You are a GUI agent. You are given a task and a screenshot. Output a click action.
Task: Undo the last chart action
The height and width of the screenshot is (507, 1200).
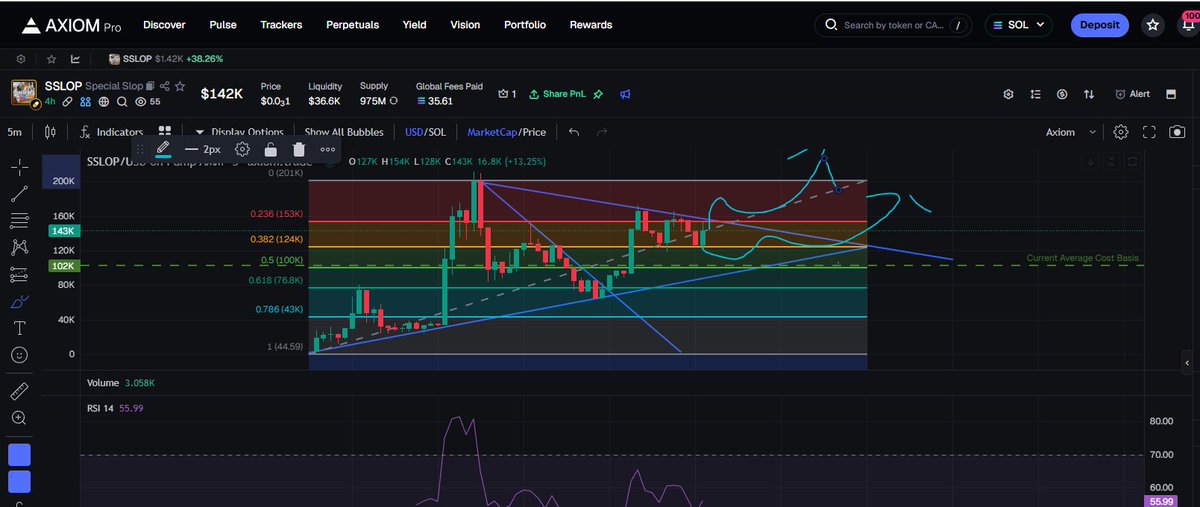pyautogui.click(x=574, y=132)
